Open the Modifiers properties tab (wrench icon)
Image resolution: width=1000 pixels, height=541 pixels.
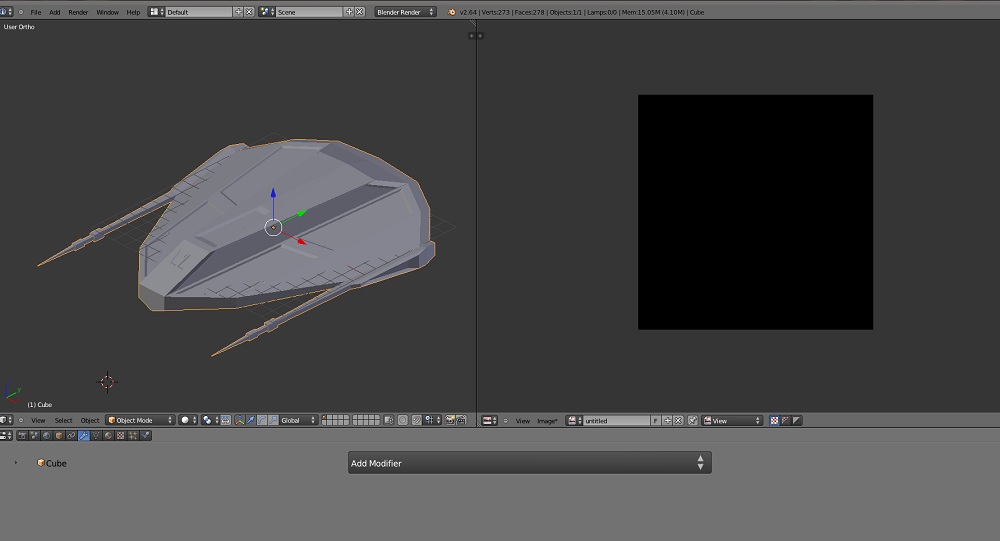(x=84, y=436)
